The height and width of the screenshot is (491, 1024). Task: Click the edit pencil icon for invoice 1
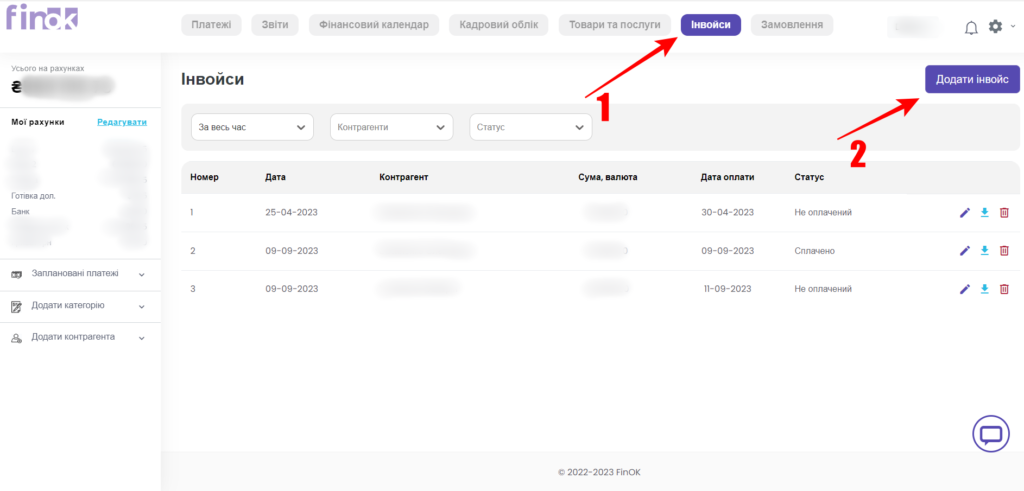[x=965, y=212]
